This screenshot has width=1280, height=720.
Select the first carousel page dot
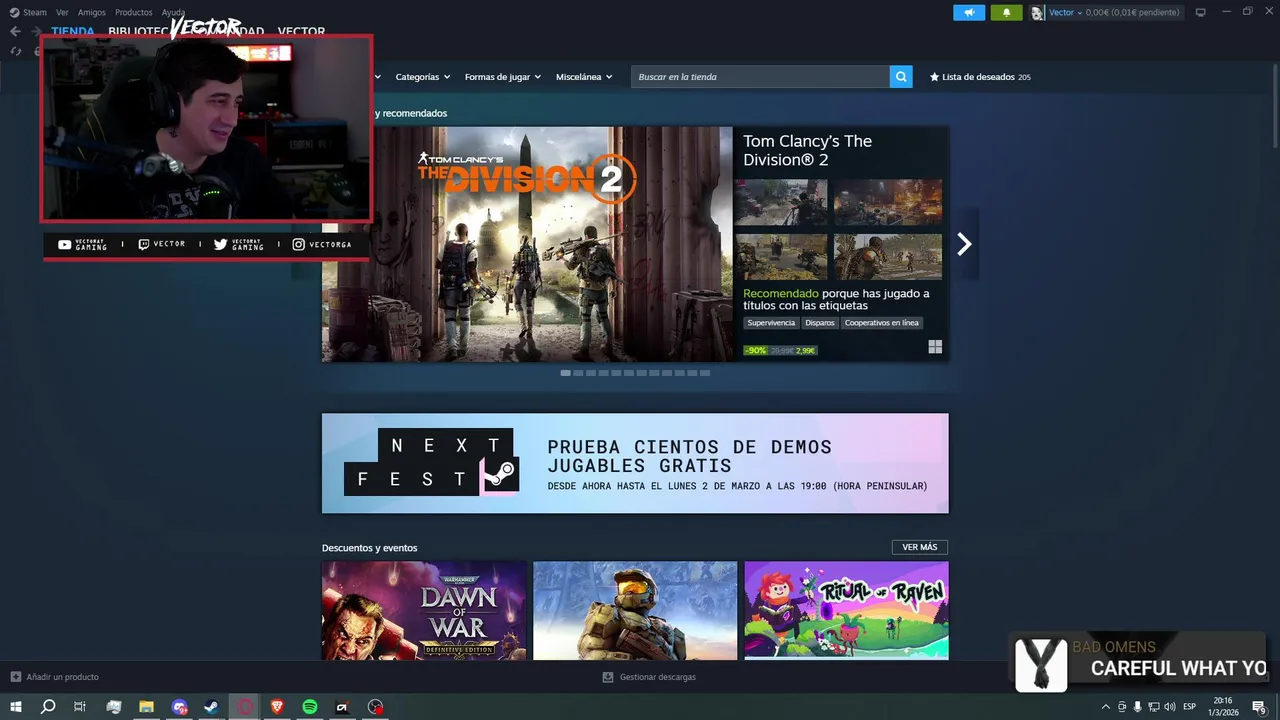pyautogui.click(x=565, y=373)
